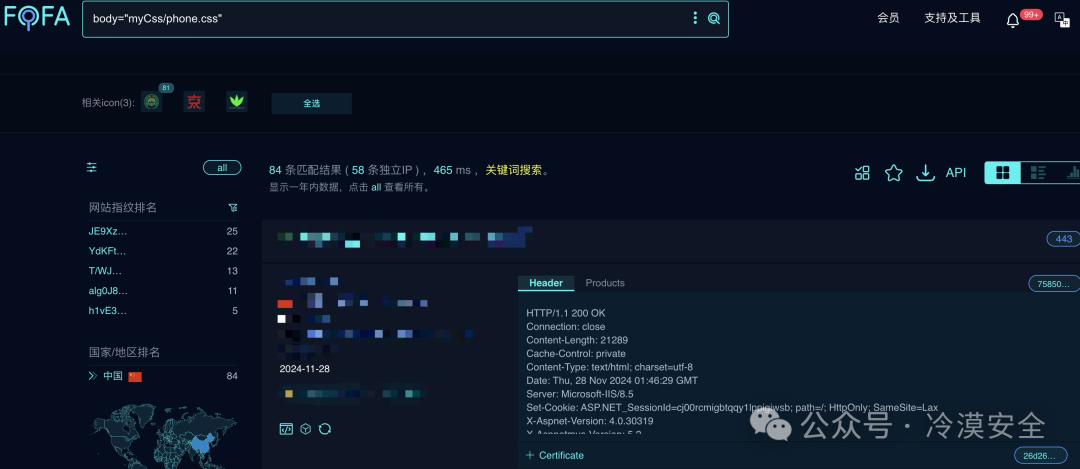The image size is (1080, 469).
Task: Click the 26d26… certificate badge
Action: (x=1039, y=455)
